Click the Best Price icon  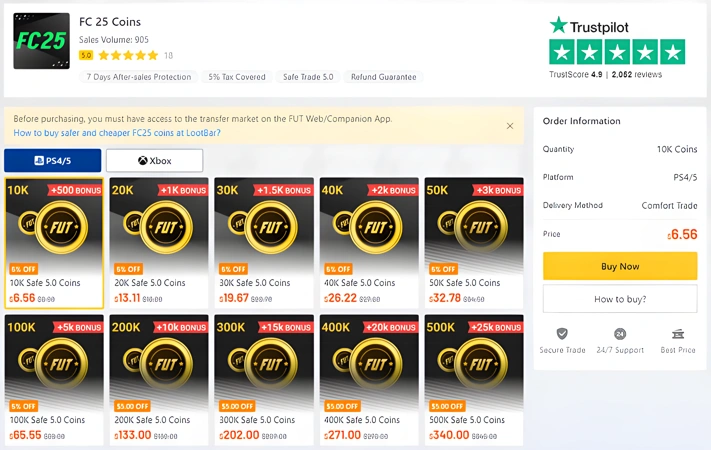tap(678, 334)
